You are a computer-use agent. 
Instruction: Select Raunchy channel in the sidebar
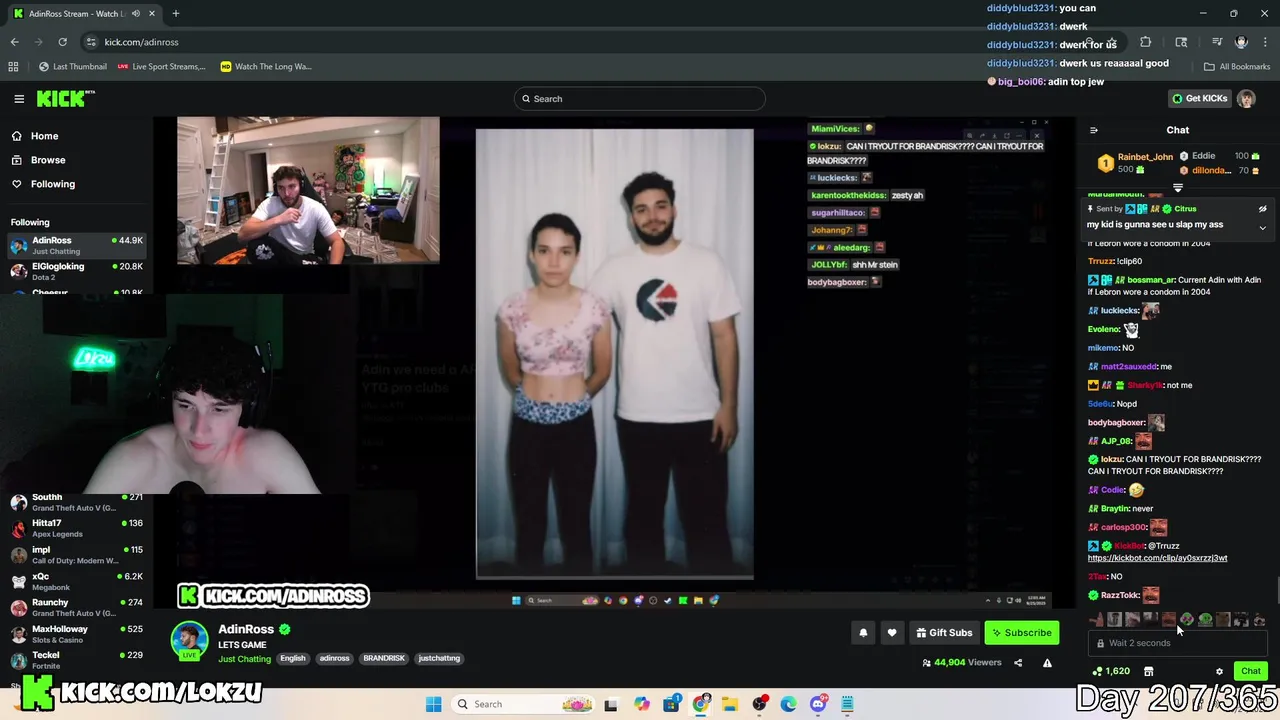[76, 607]
